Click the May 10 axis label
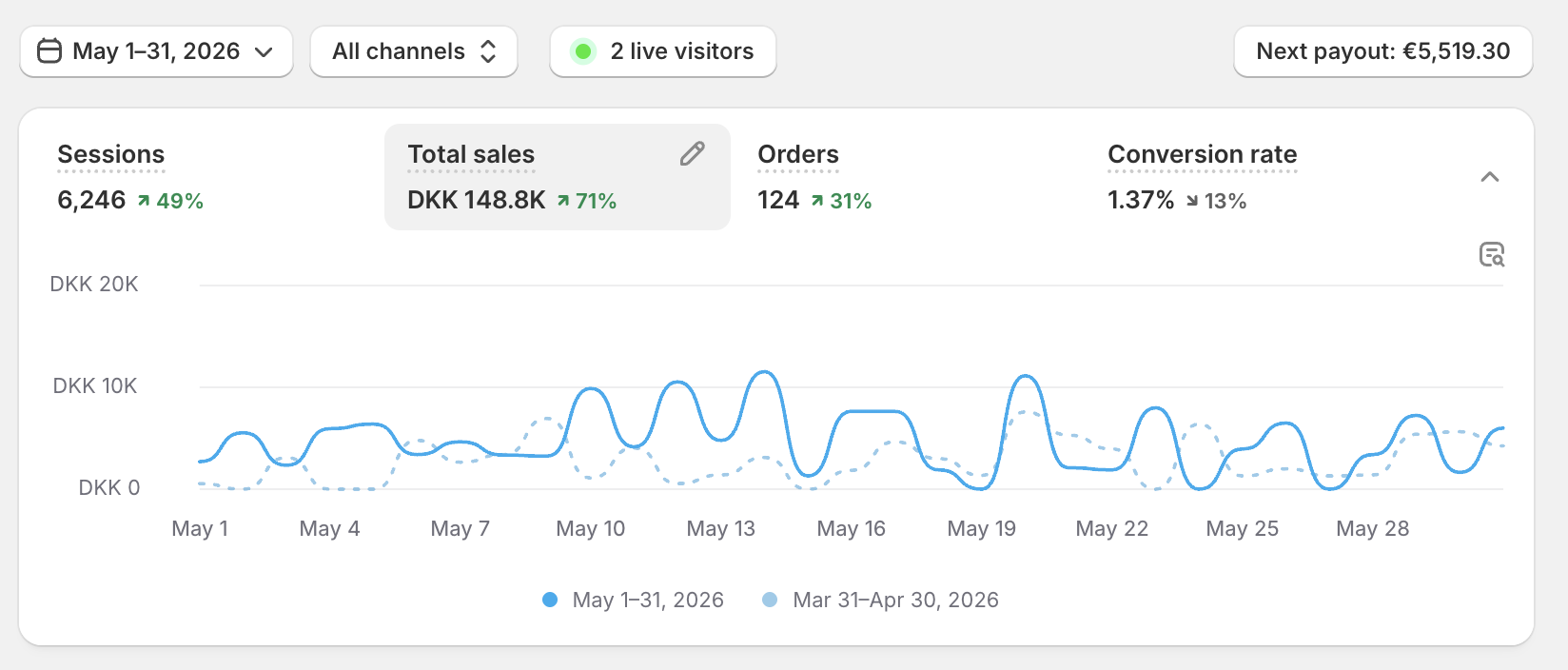1568x670 pixels. [x=591, y=528]
